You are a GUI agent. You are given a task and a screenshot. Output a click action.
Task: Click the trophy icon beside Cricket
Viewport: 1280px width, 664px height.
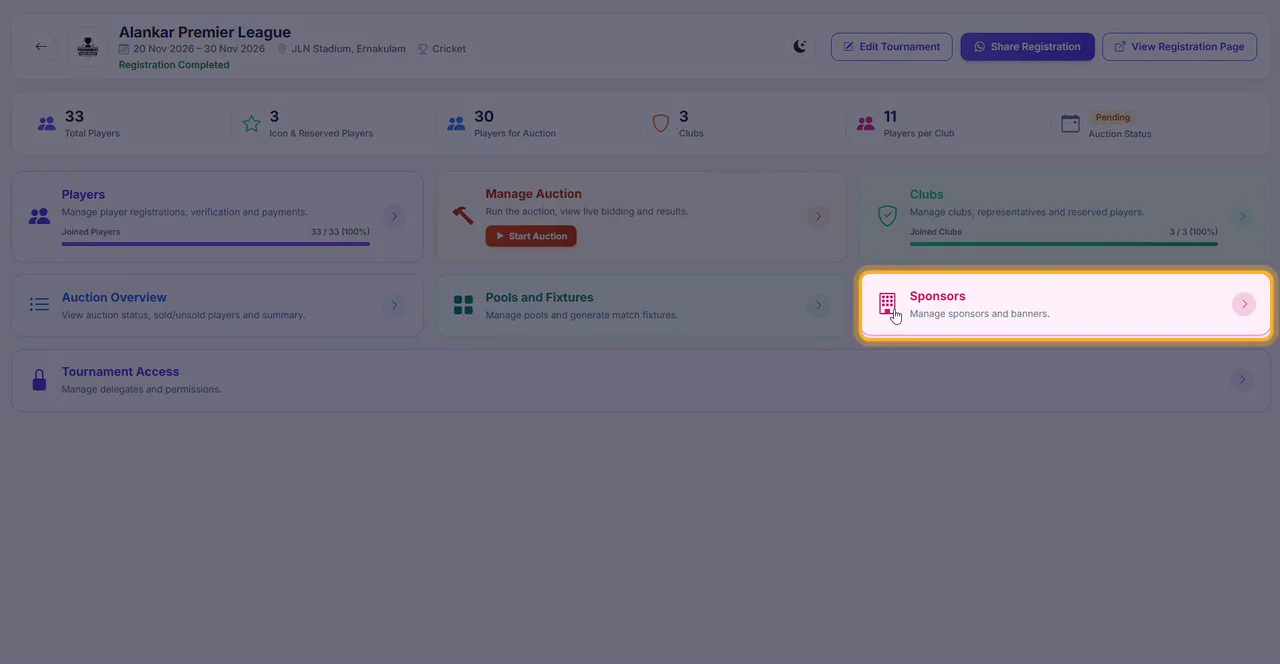423,49
